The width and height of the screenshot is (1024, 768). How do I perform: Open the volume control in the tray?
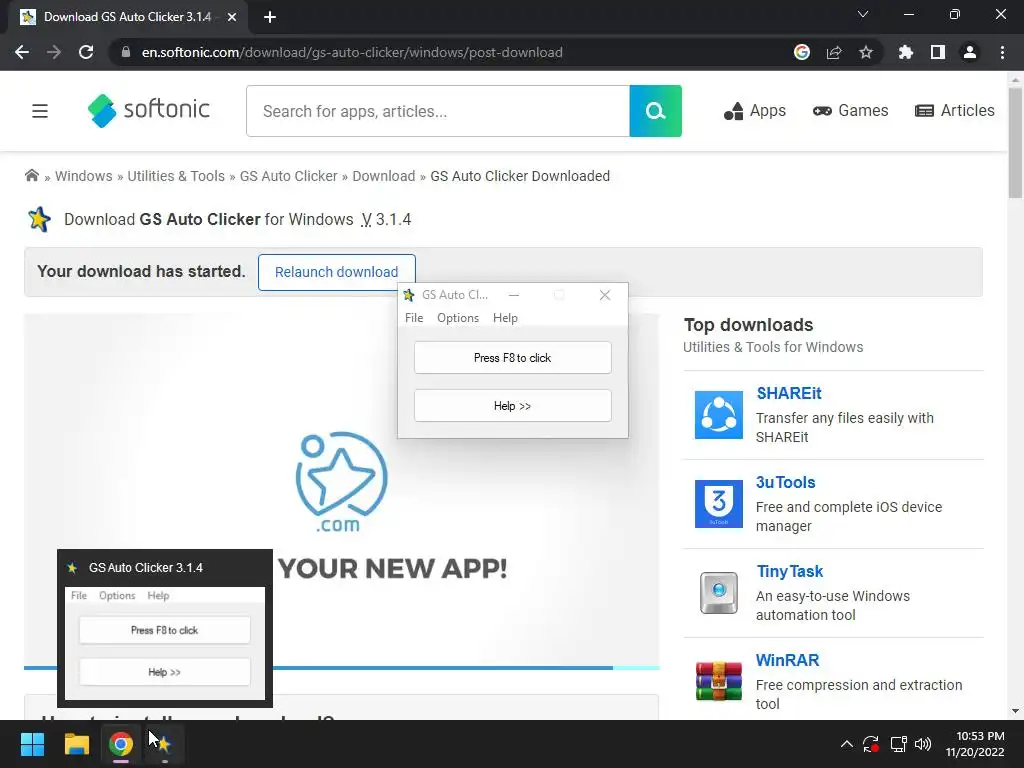923,744
